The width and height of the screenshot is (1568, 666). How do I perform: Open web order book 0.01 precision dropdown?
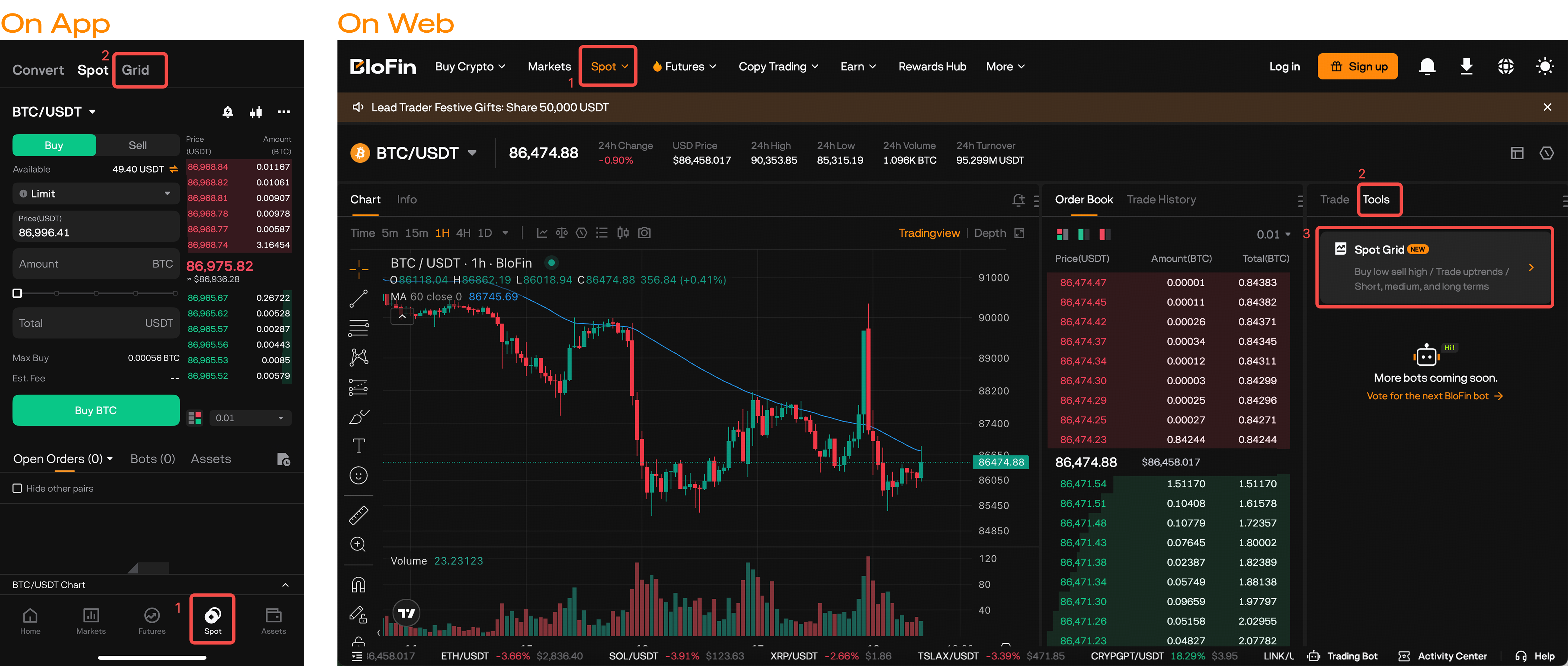coord(1274,234)
